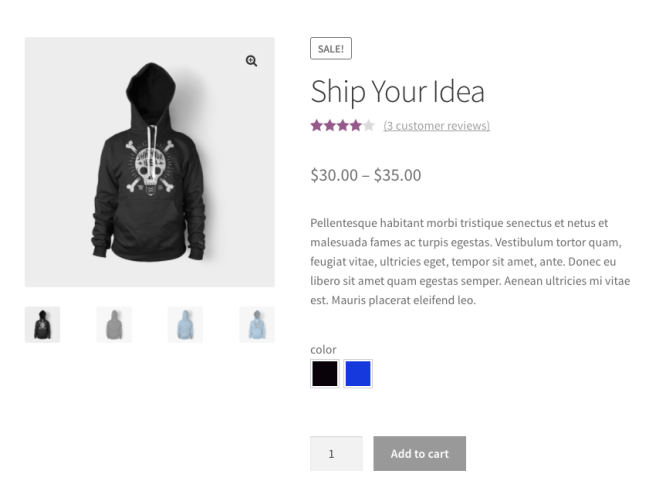Select the gray hoodie thumbnail
Image resolution: width=649 pixels, height=491 pixels.
click(x=114, y=324)
